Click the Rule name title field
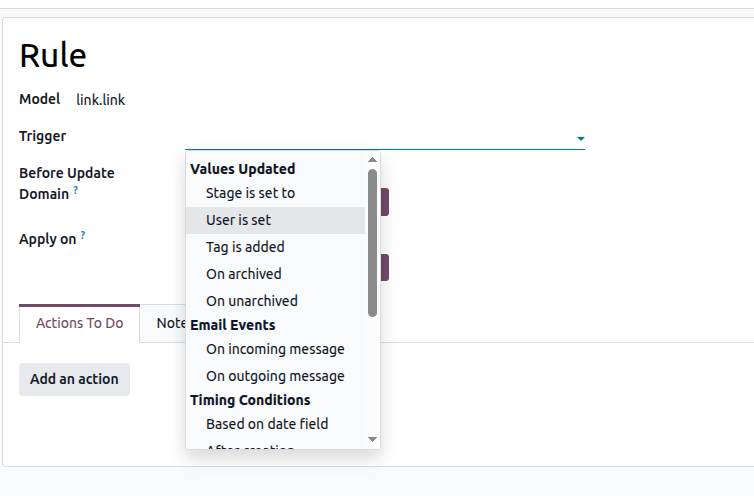Image resolution: width=754 pixels, height=496 pixels. coord(53,55)
